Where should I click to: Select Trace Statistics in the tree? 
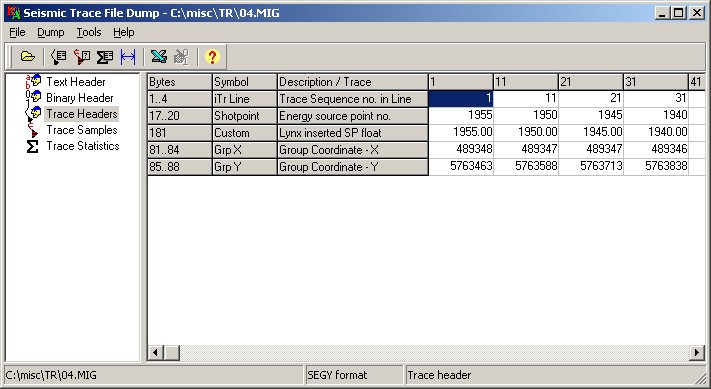[83, 146]
